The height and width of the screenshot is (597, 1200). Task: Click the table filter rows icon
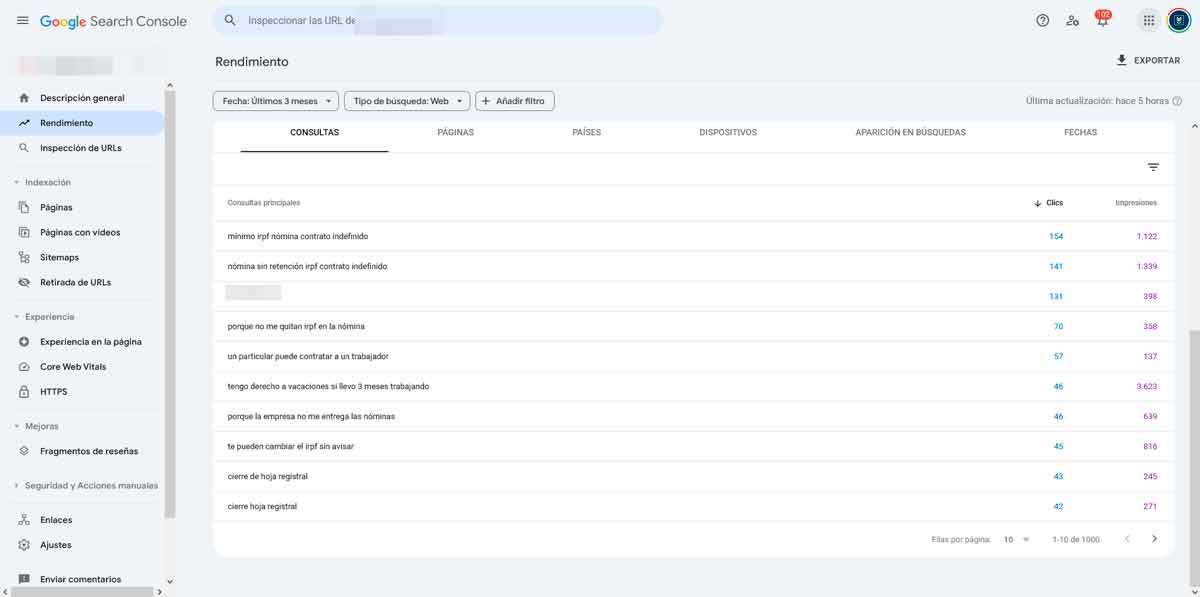click(x=1153, y=167)
